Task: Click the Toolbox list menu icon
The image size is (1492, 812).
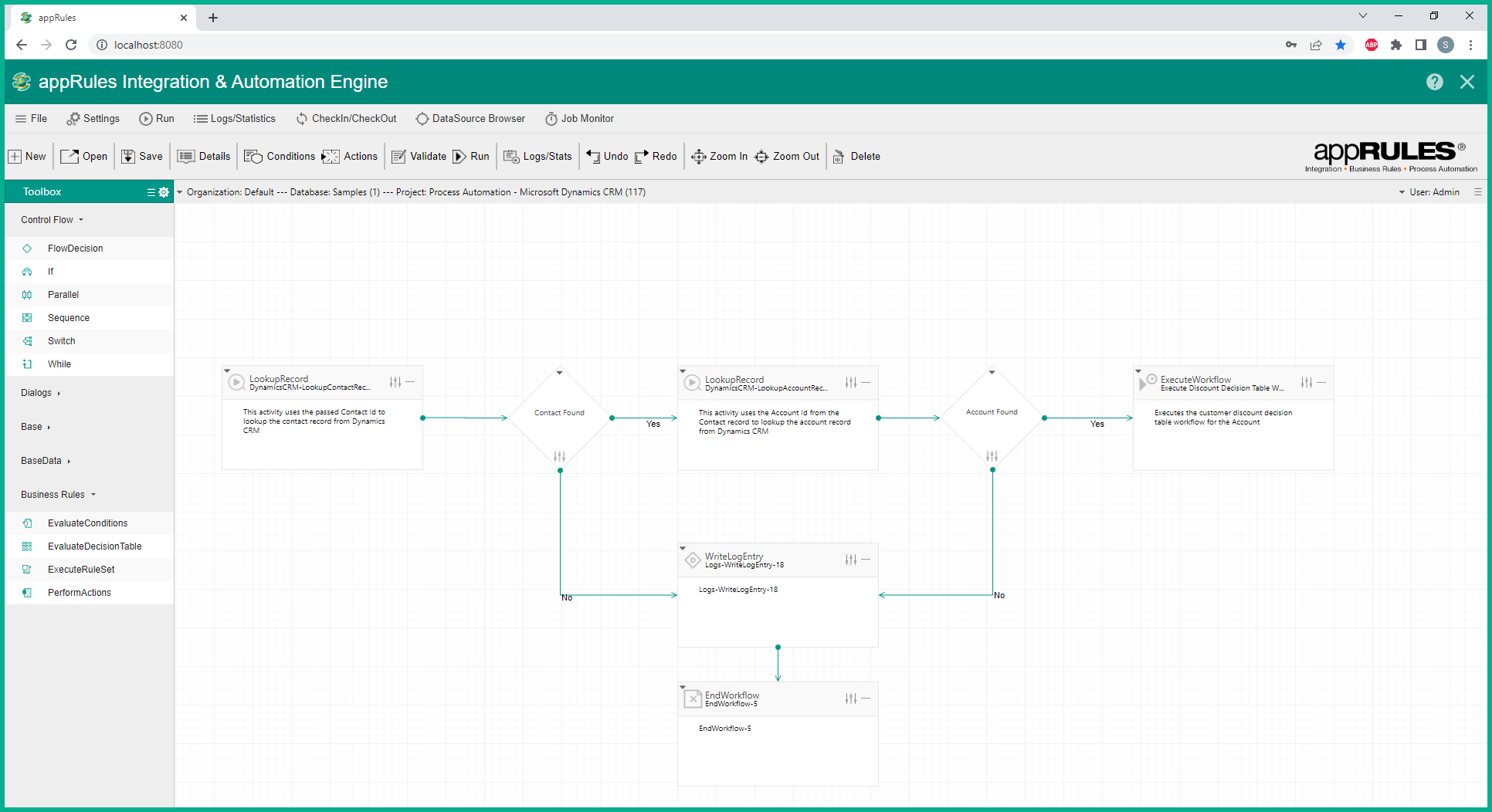Action: pos(151,192)
